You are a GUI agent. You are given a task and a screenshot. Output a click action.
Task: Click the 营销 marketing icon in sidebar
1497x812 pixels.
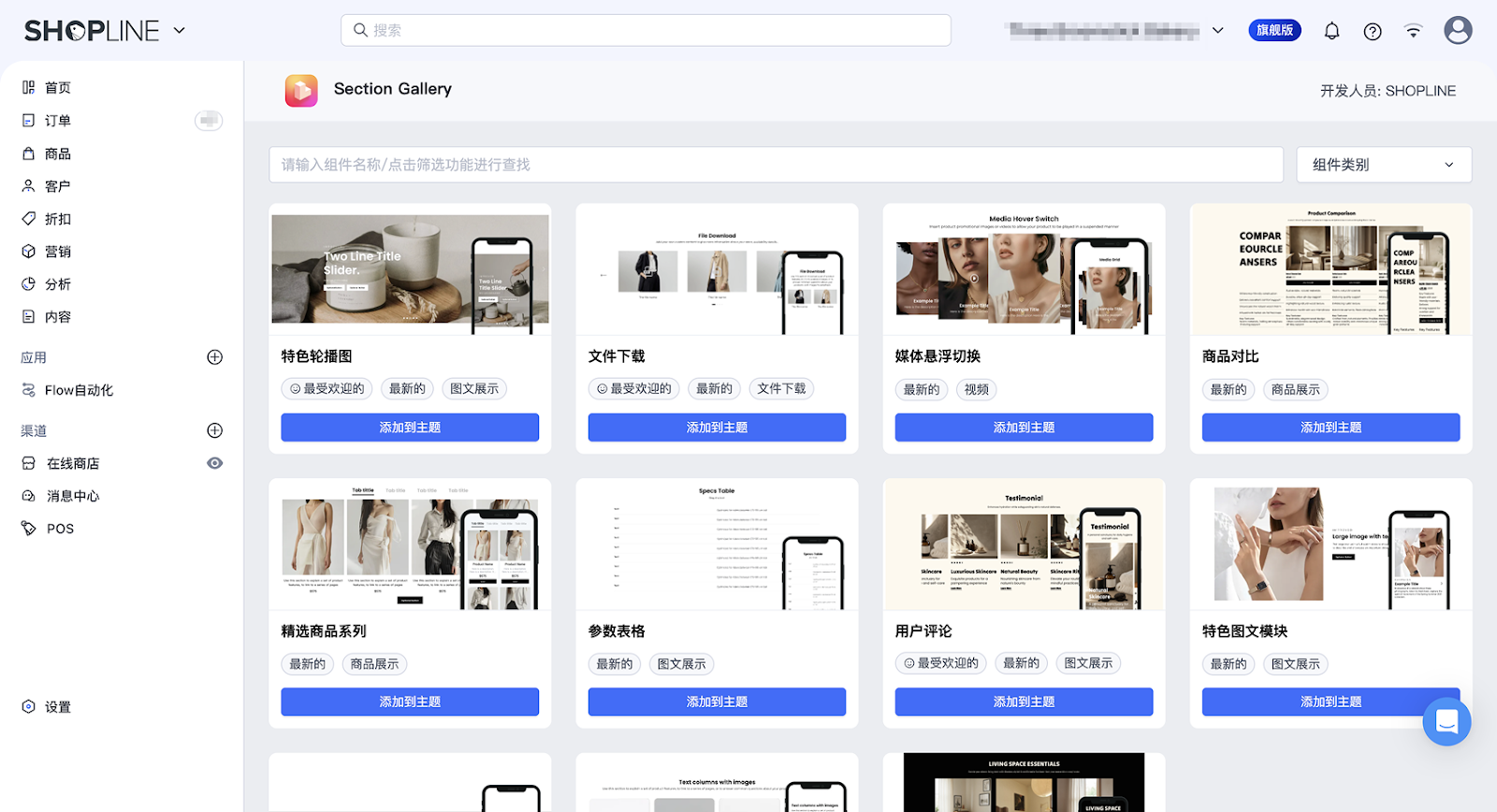(29, 252)
